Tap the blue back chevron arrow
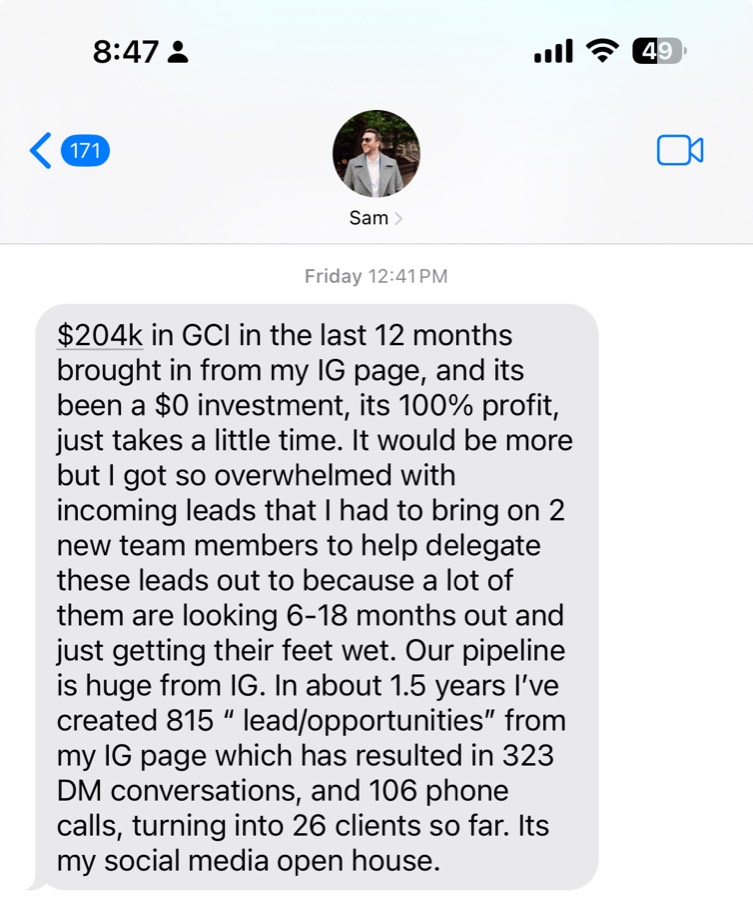Viewport: 753px width, 900px height. tap(40, 150)
